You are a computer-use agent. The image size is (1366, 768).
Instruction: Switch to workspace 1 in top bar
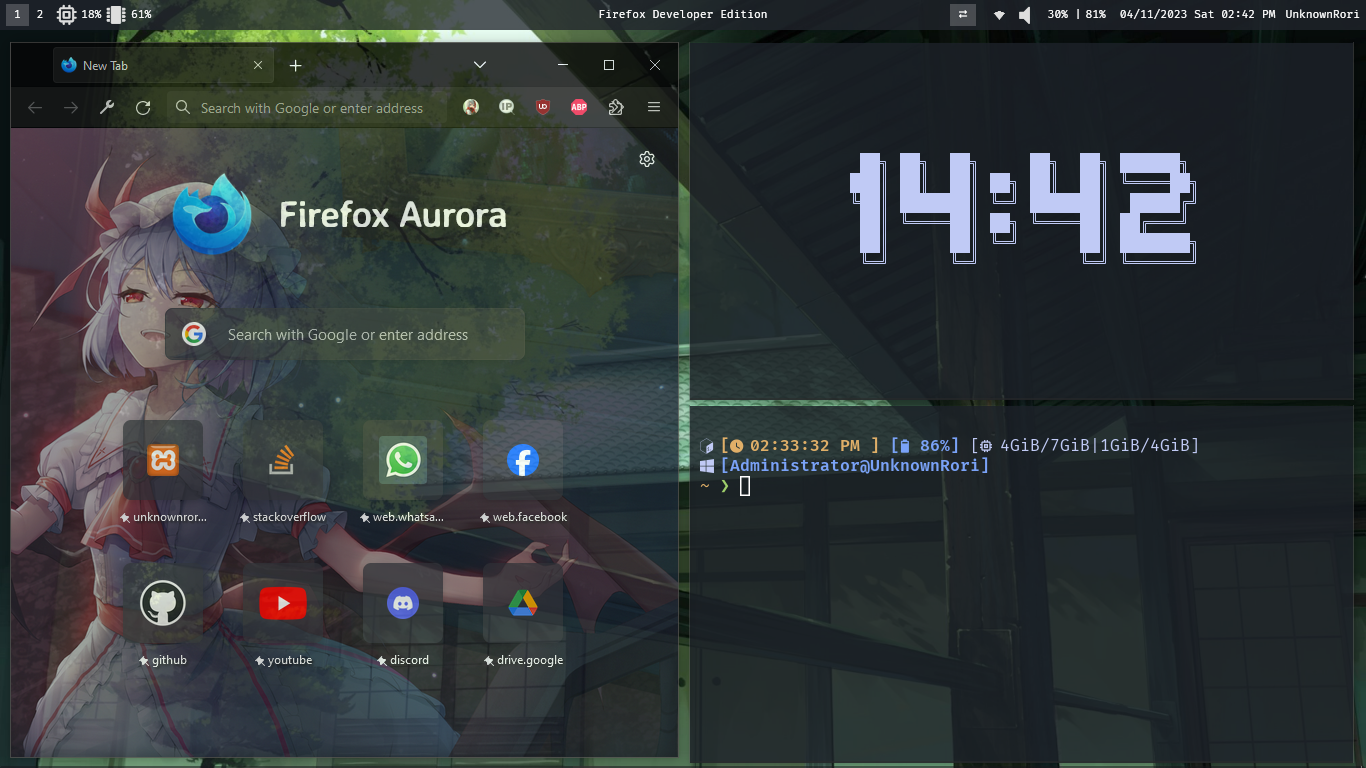16,14
